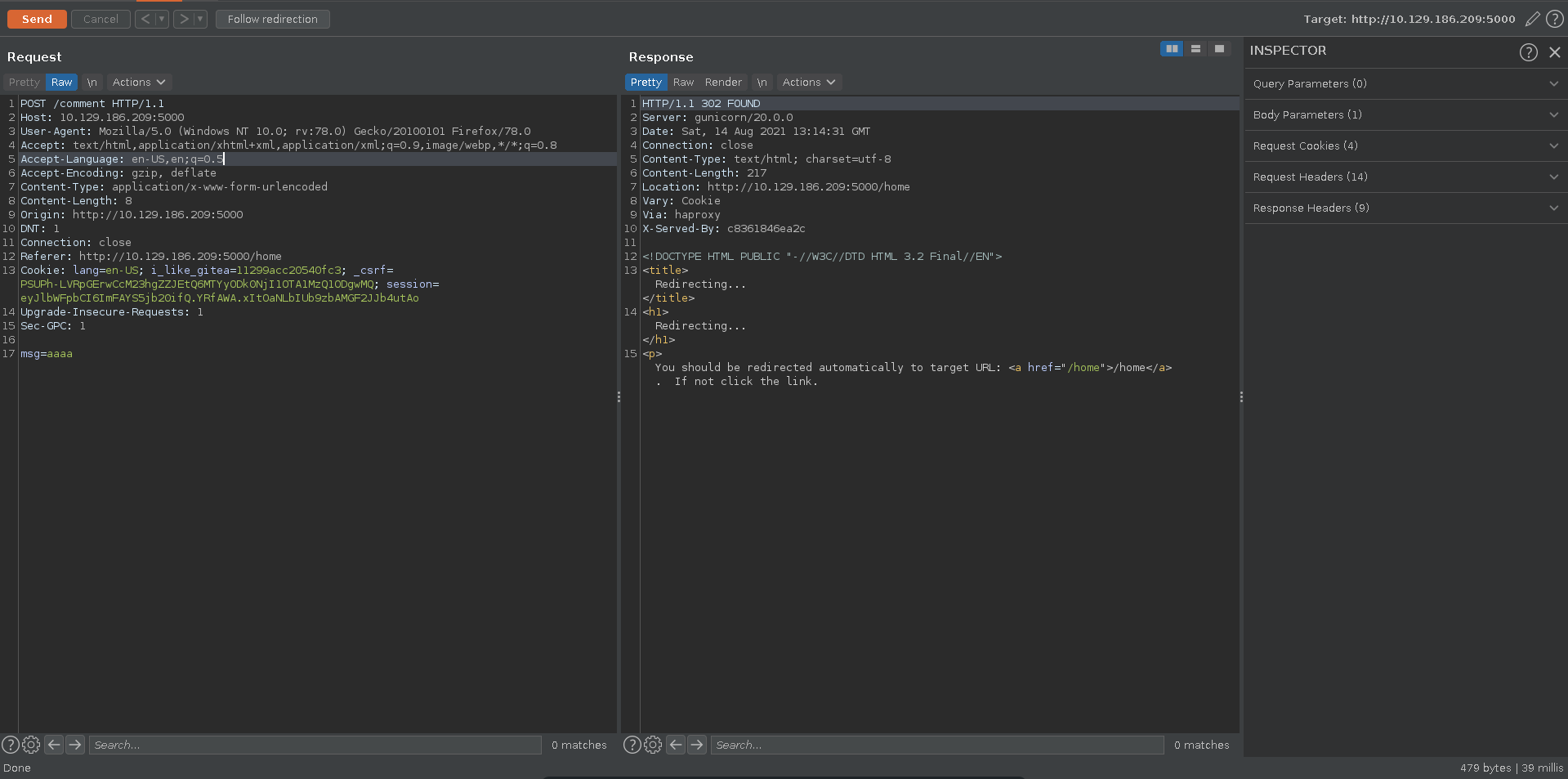The width and height of the screenshot is (1568, 779).
Task: Switch to top-bottom split layout
Action: 1195,49
